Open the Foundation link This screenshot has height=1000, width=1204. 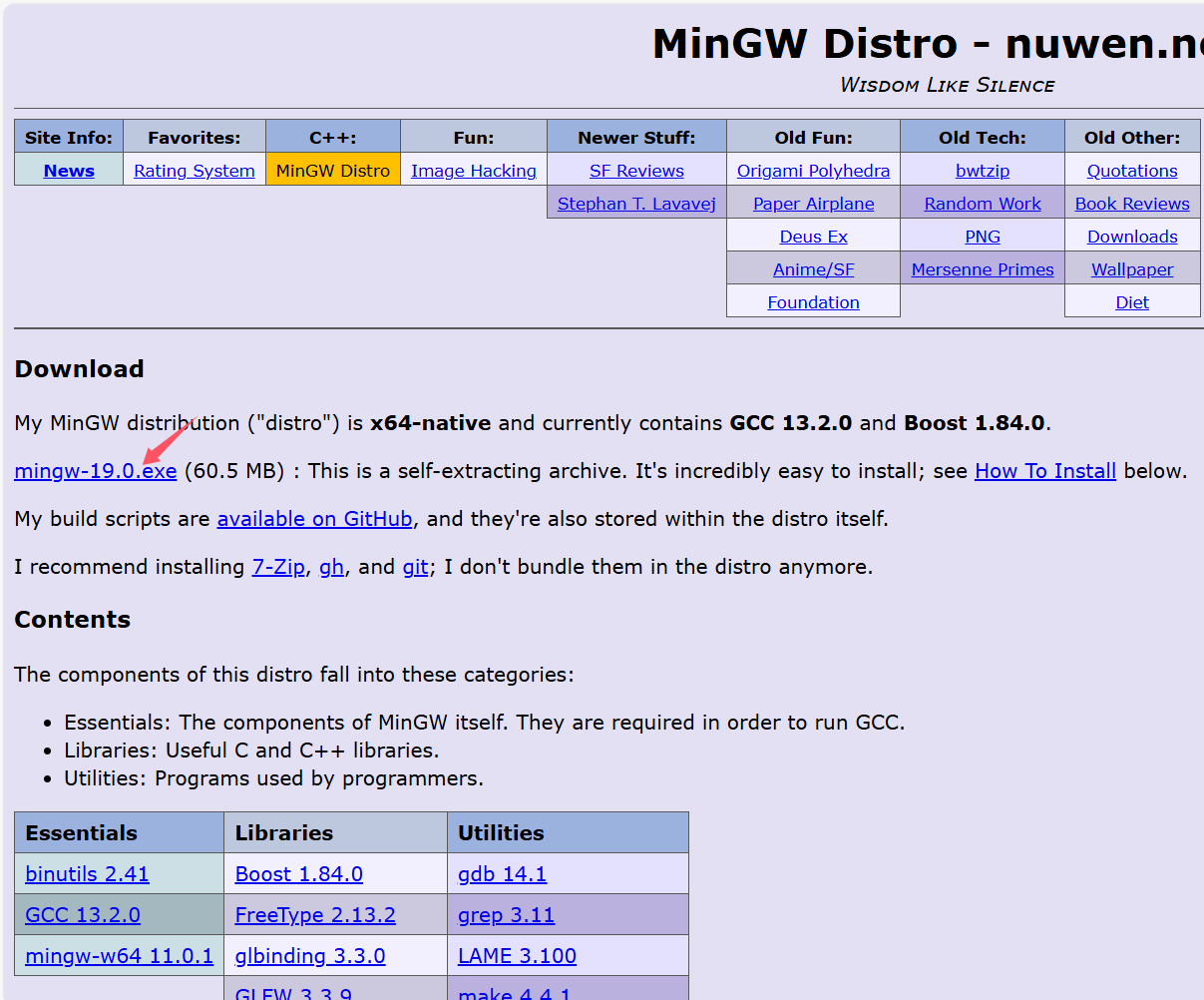click(813, 302)
